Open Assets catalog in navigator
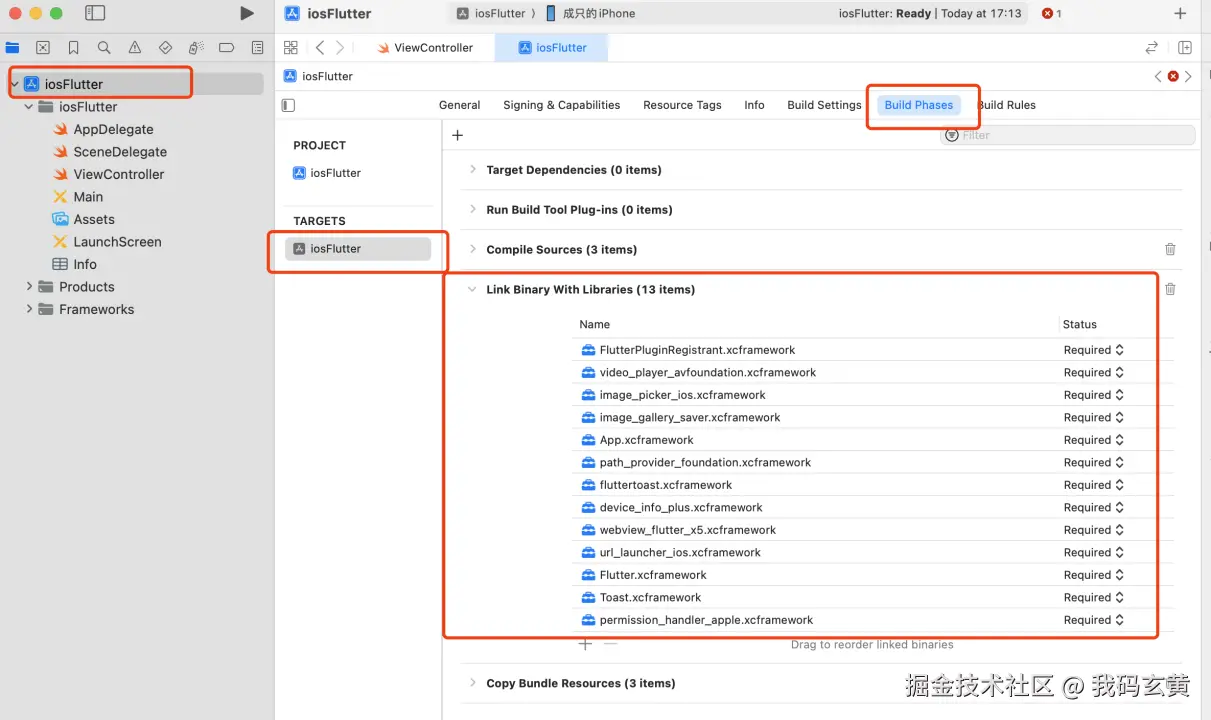The height and width of the screenshot is (720, 1211). [94, 219]
